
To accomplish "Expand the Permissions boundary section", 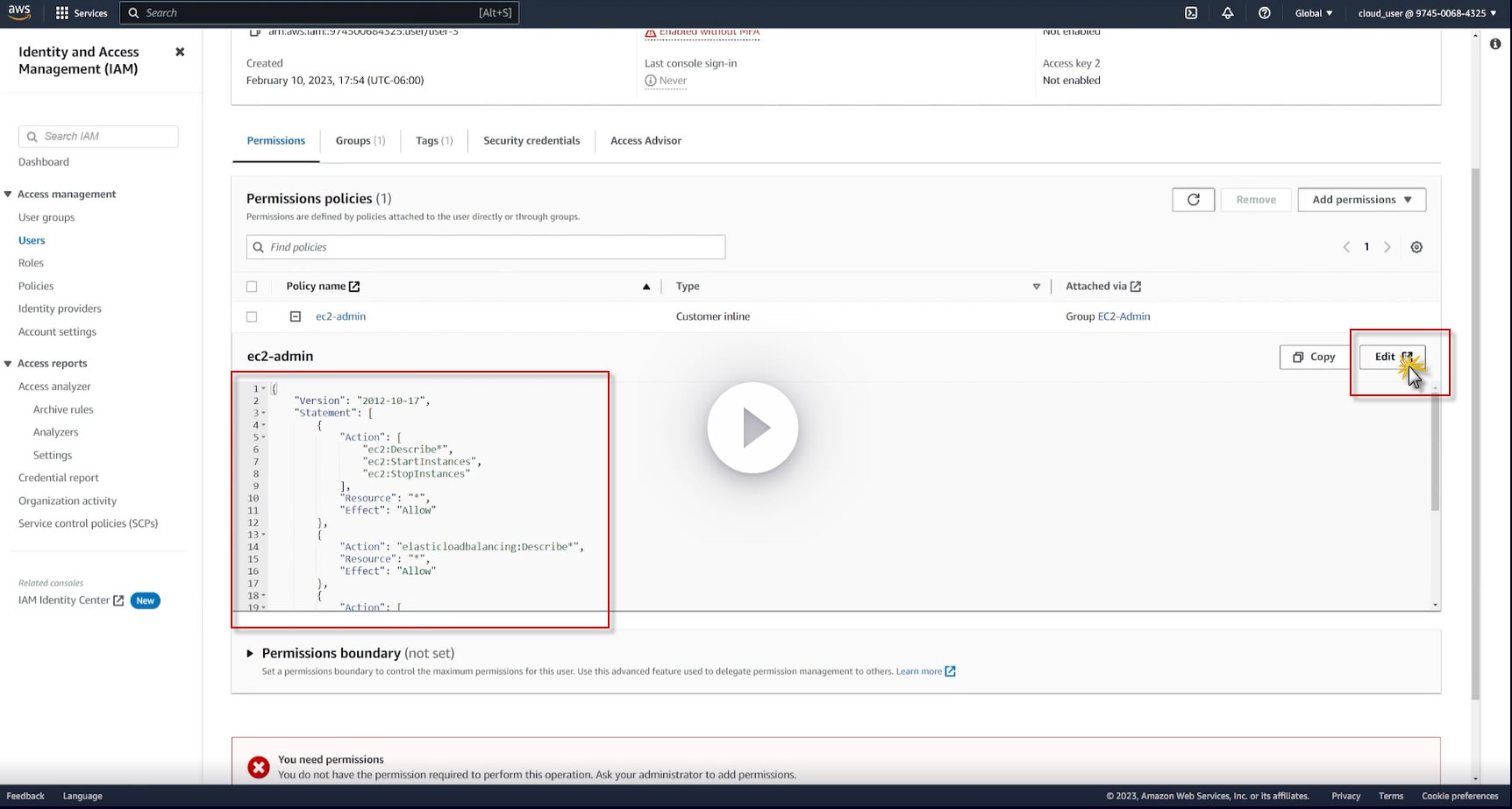I will pos(250,654).
